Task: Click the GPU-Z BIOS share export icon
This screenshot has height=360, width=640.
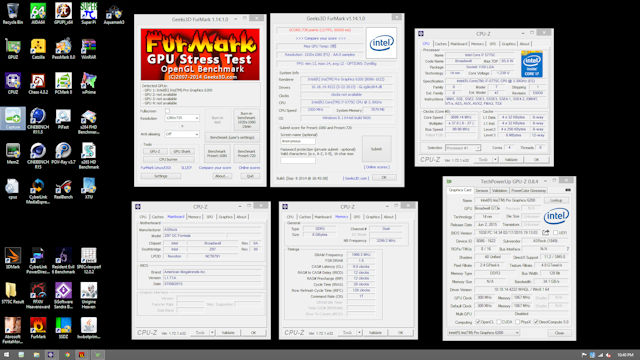Action: coord(545,233)
